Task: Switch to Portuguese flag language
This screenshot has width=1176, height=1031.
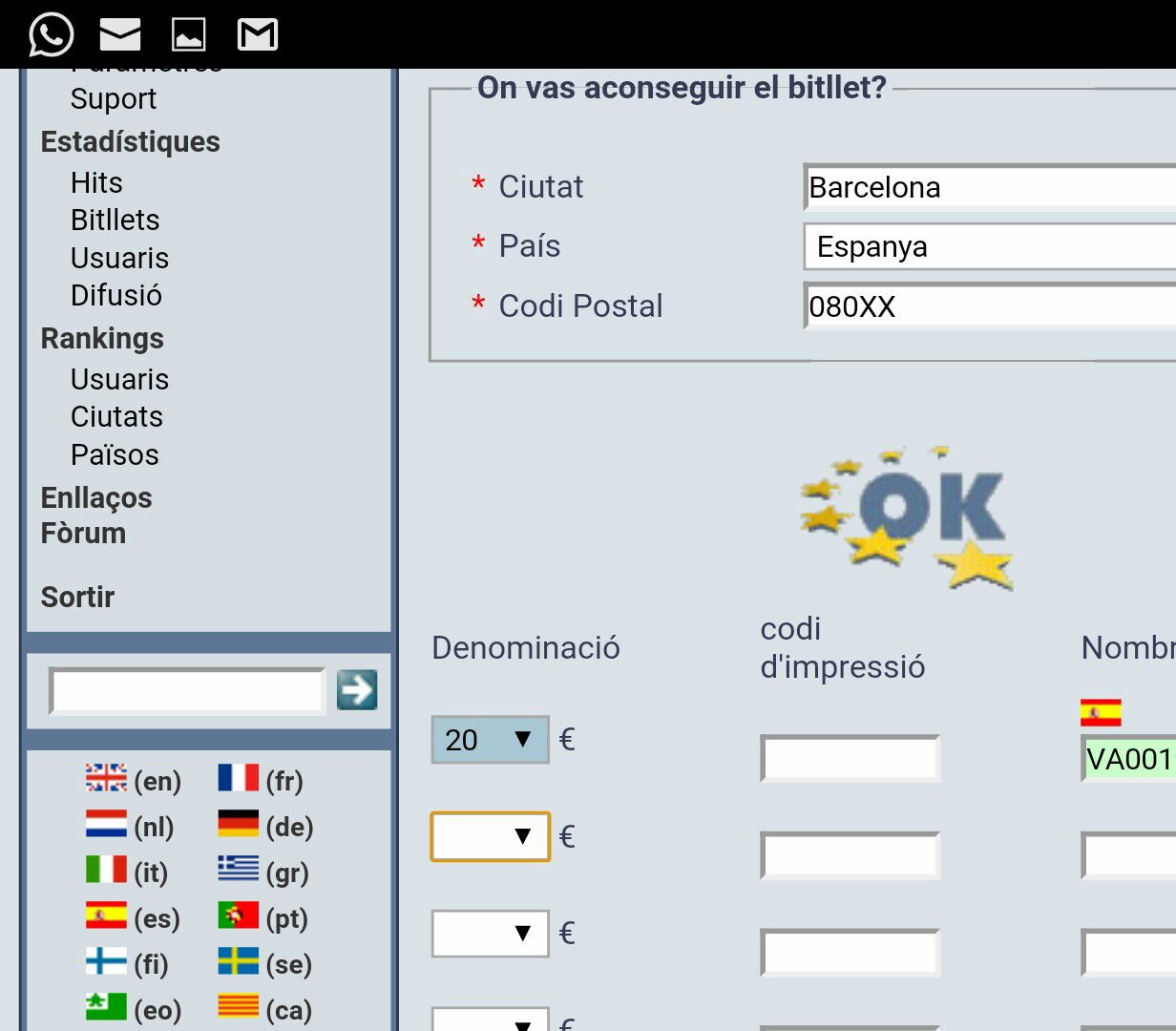Action: click(239, 915)
